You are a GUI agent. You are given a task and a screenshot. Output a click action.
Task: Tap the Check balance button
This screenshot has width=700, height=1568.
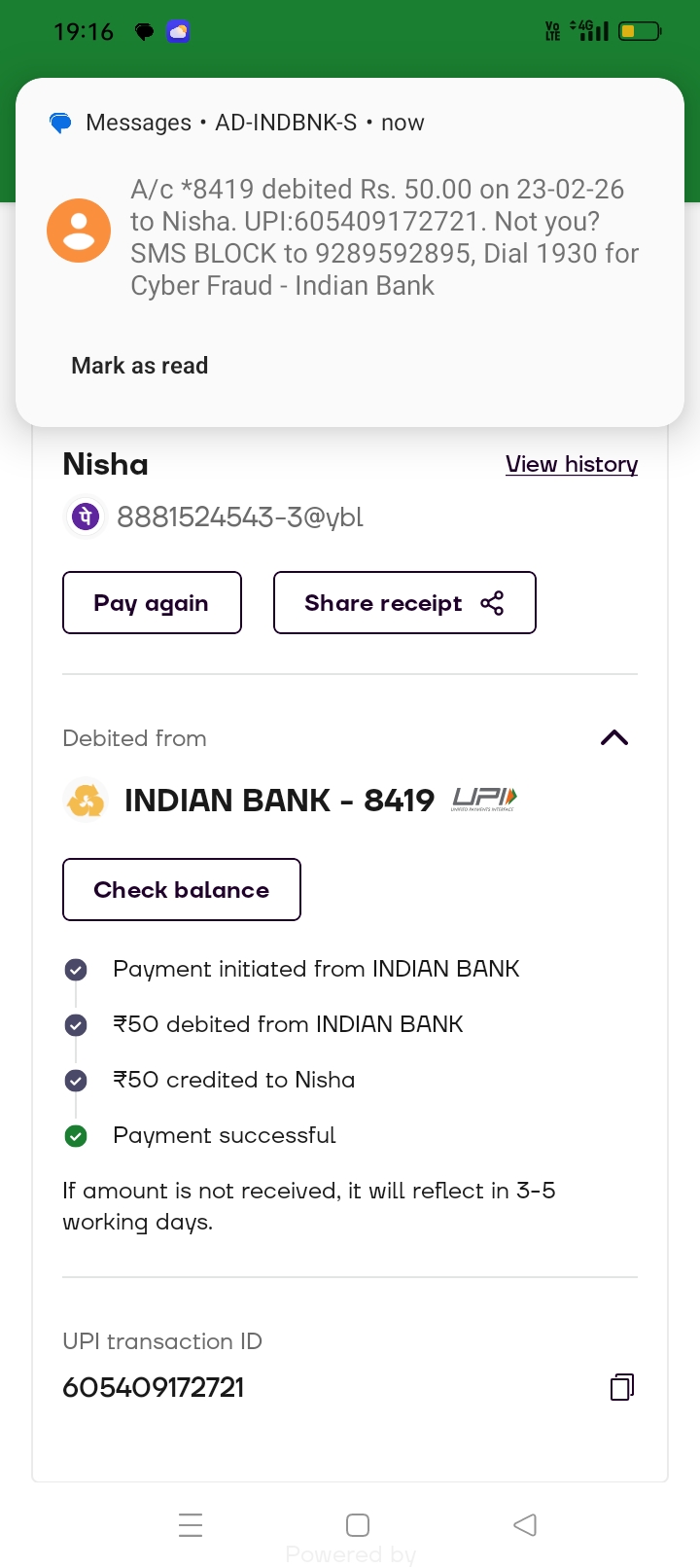click(x=182, y=890)
